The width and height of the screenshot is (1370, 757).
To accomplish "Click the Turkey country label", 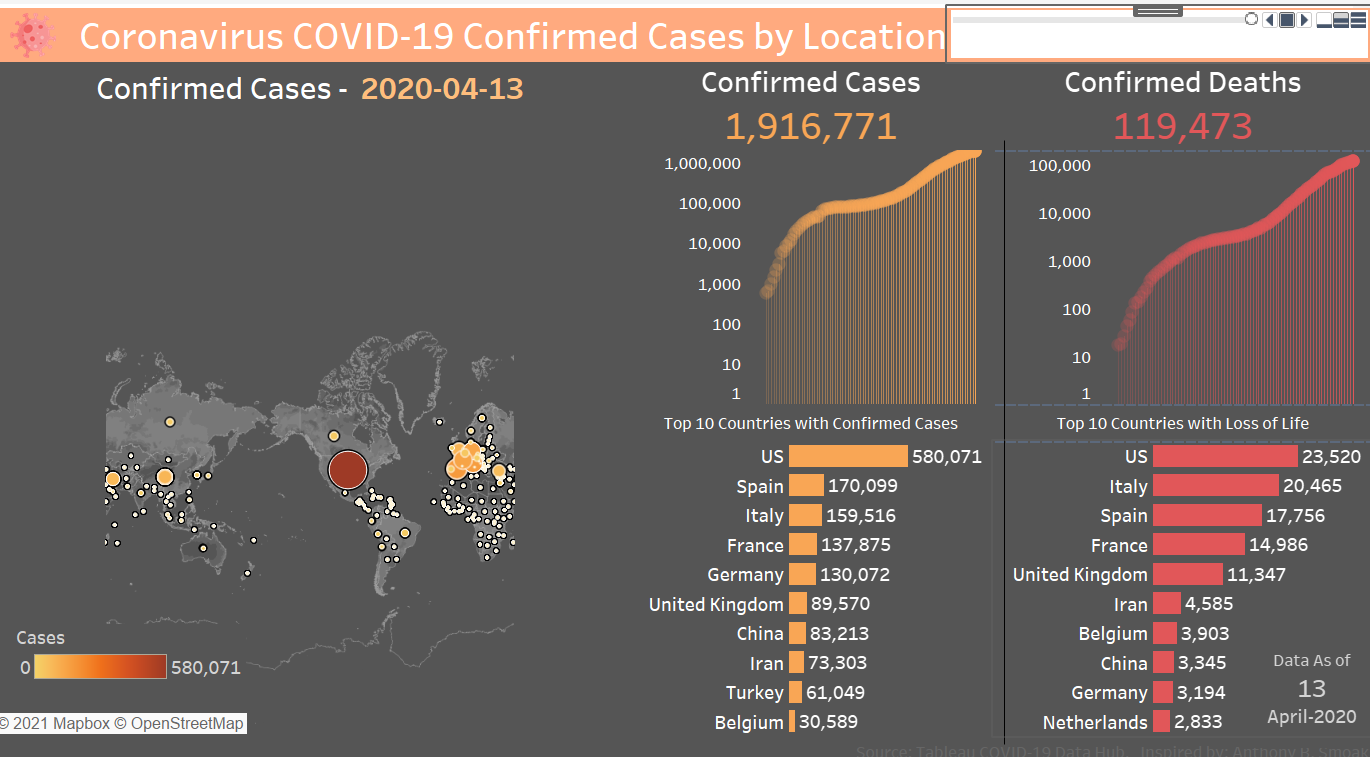I will tap(755, 692).
